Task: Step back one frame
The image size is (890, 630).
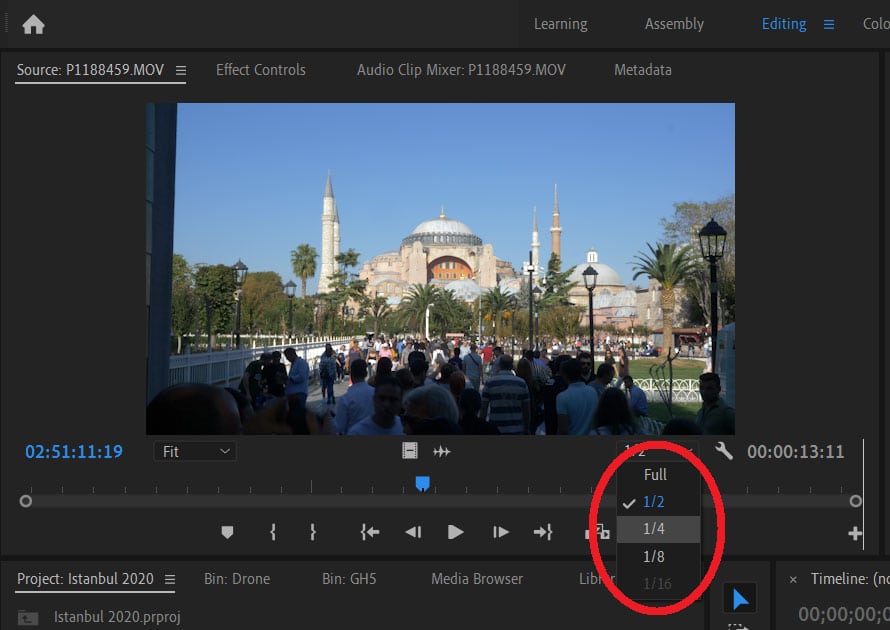Action: pyautogui.click(x=413, y=532)
